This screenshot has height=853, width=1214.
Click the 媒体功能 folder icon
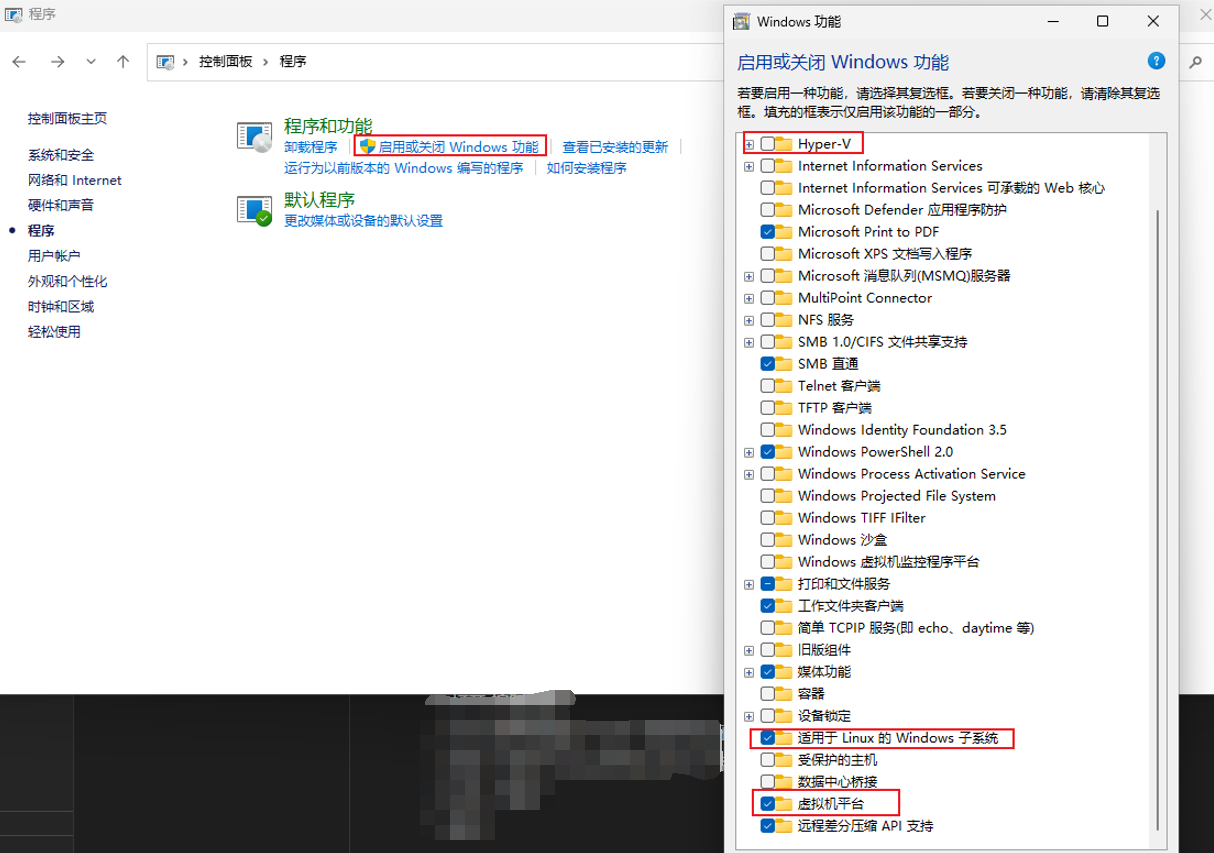pyautogui.click(x=784, y=672)
